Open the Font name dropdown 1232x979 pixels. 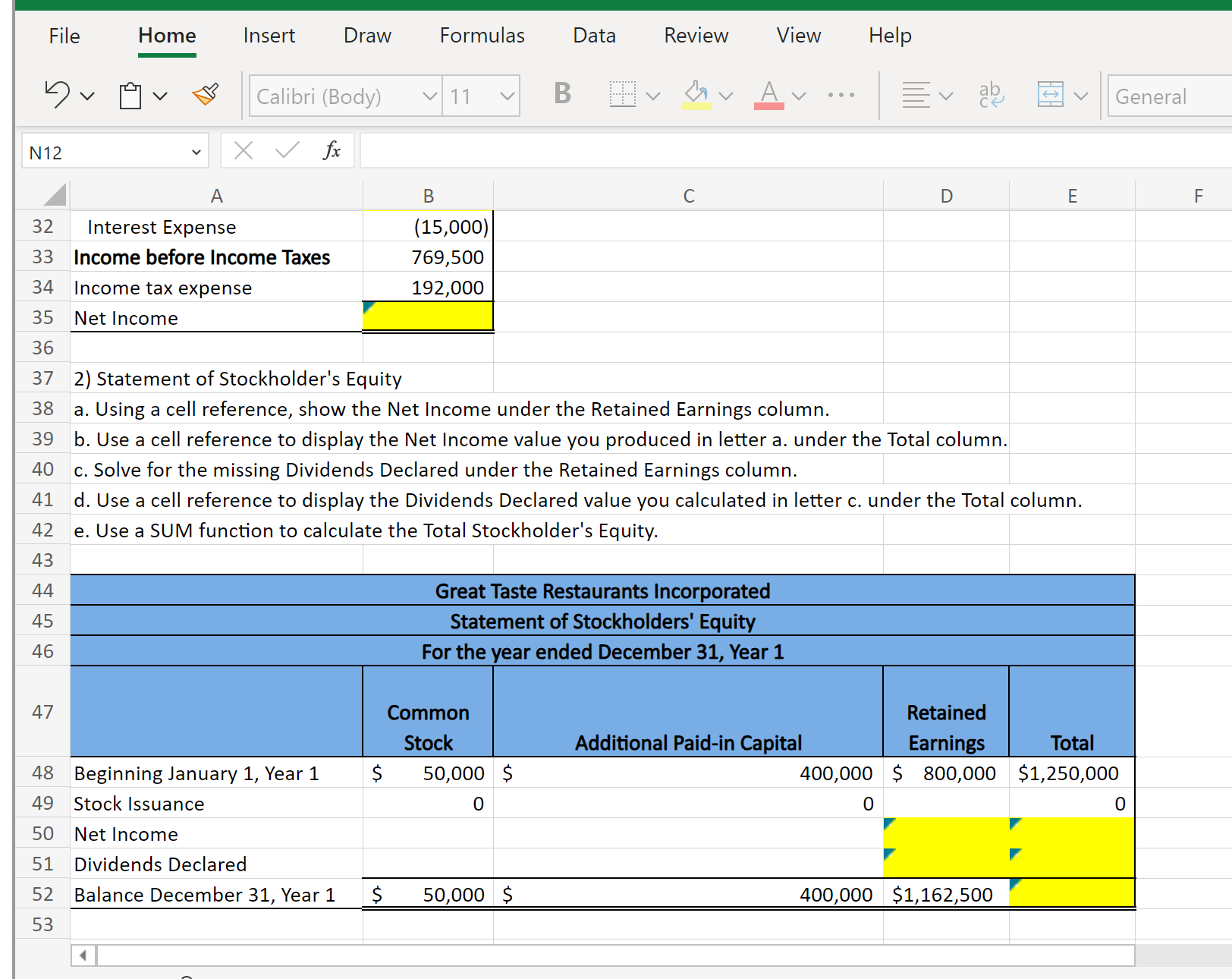coord(429,96)
